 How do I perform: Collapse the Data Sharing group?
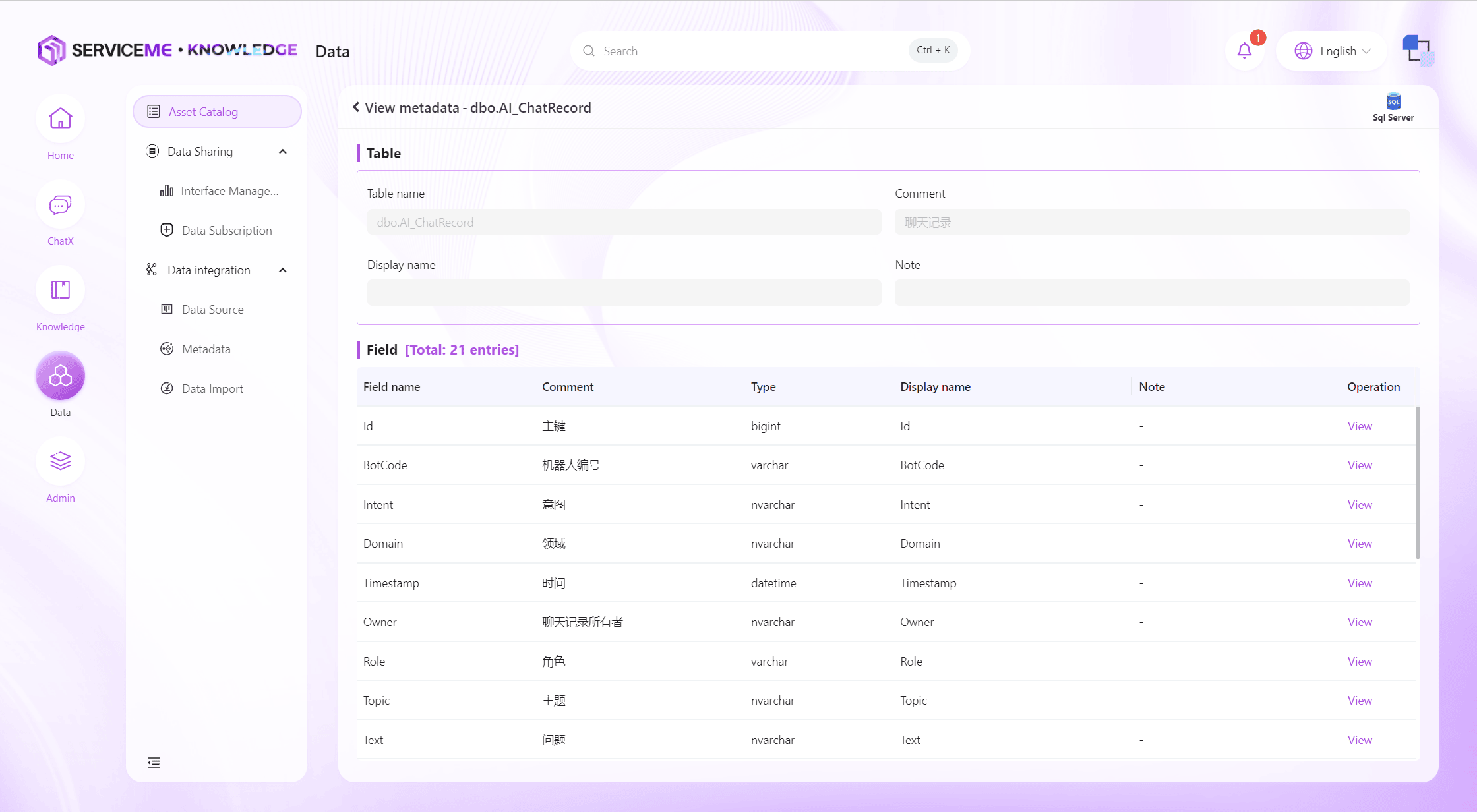coord(283,152)
